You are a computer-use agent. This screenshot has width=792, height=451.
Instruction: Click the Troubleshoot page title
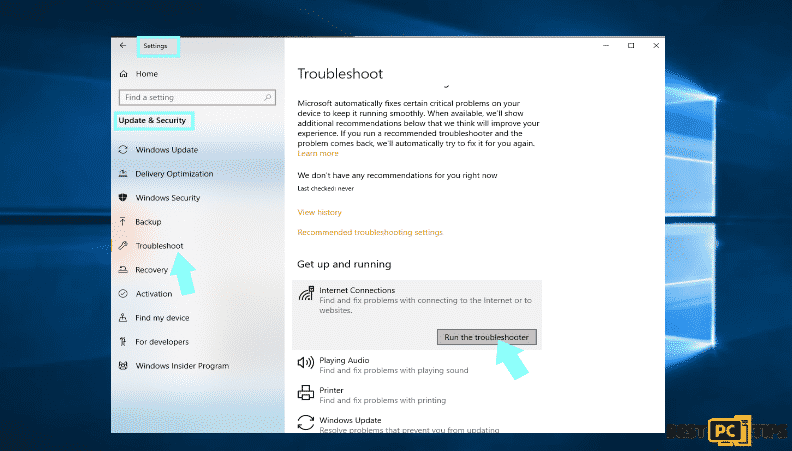click(340, 74)
